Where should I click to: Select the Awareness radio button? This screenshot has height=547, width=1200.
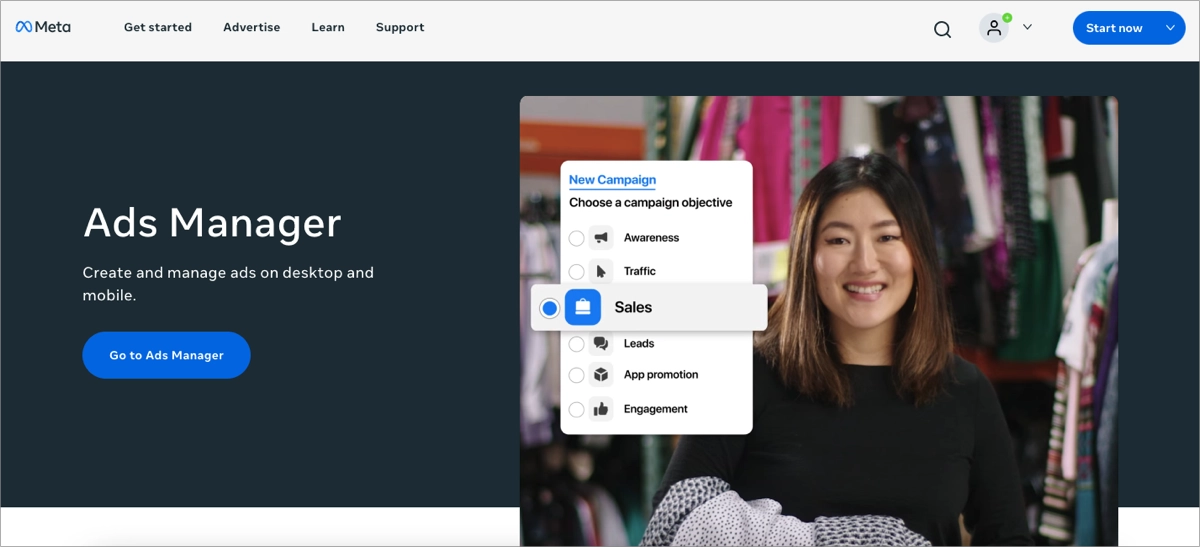coord(576,238)
